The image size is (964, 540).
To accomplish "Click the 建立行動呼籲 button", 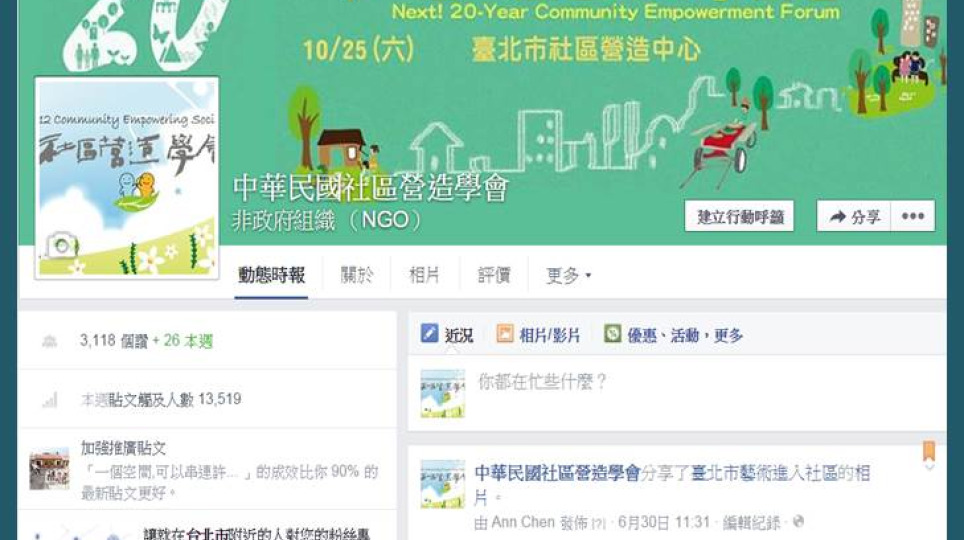I will pyautogui.click(x=740, y=216).
